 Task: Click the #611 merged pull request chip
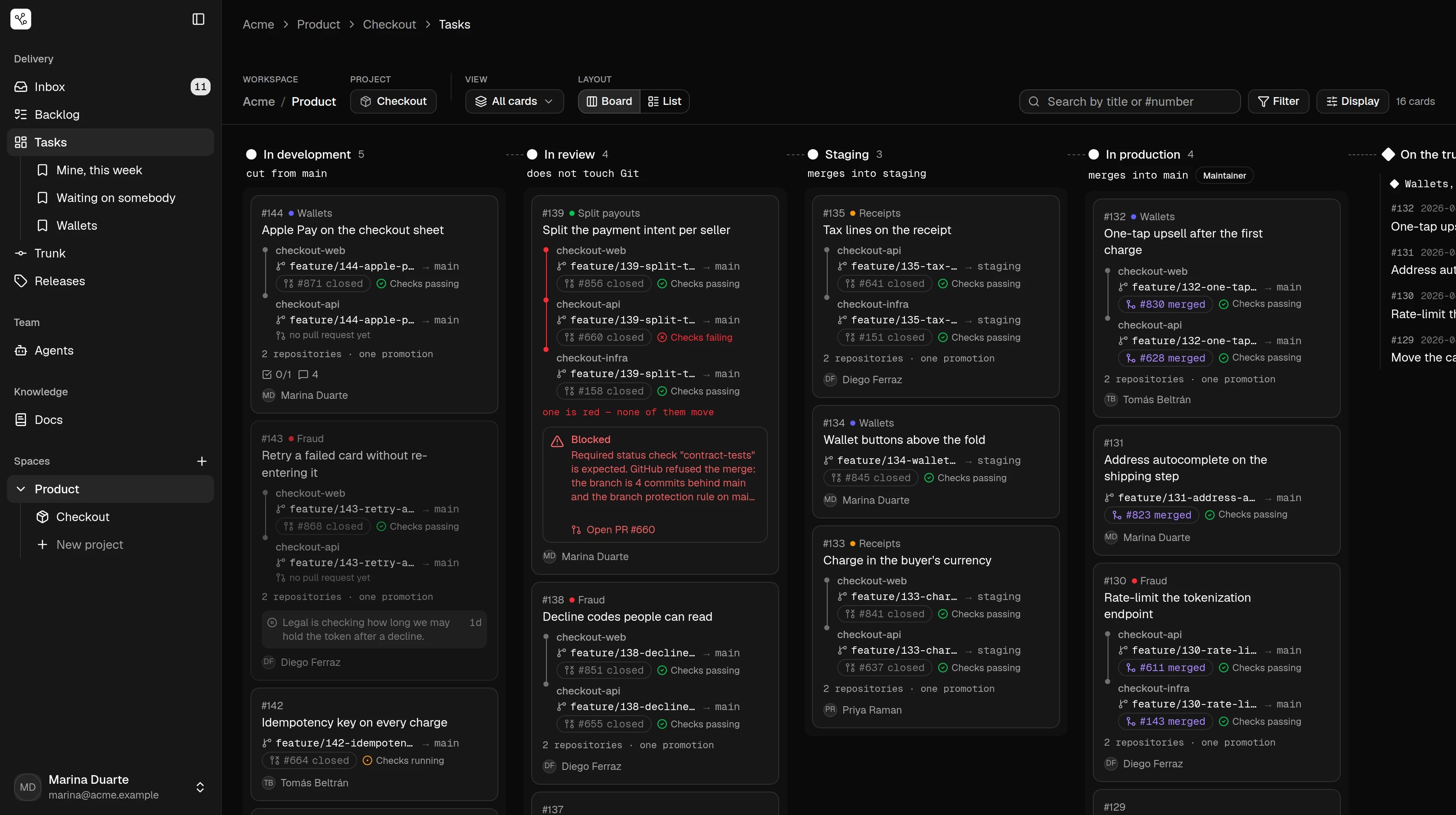[1166, 668]
